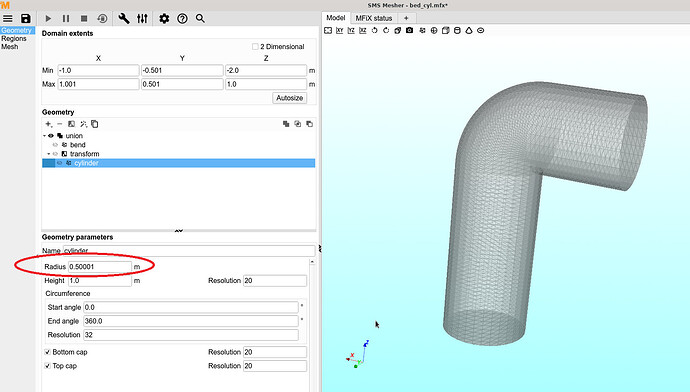Click the Radius input field
Image resolution: width=690 pixels, height=392 pixels.
click(x=100, y=267)
